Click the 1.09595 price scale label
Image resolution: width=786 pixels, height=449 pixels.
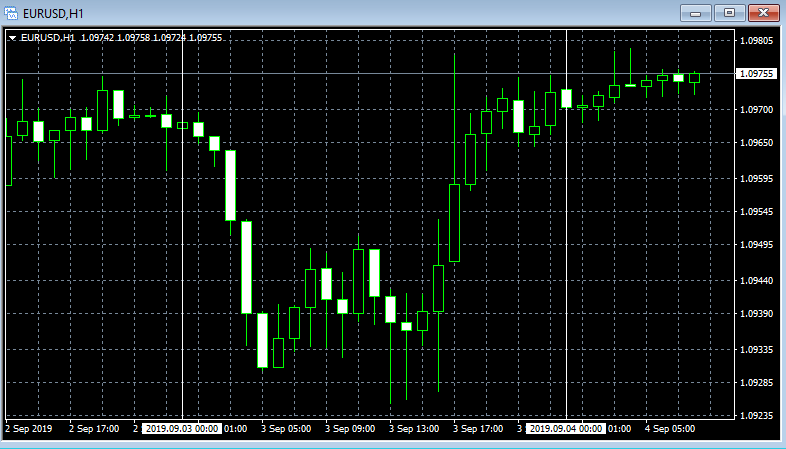[x=756, y=178]
